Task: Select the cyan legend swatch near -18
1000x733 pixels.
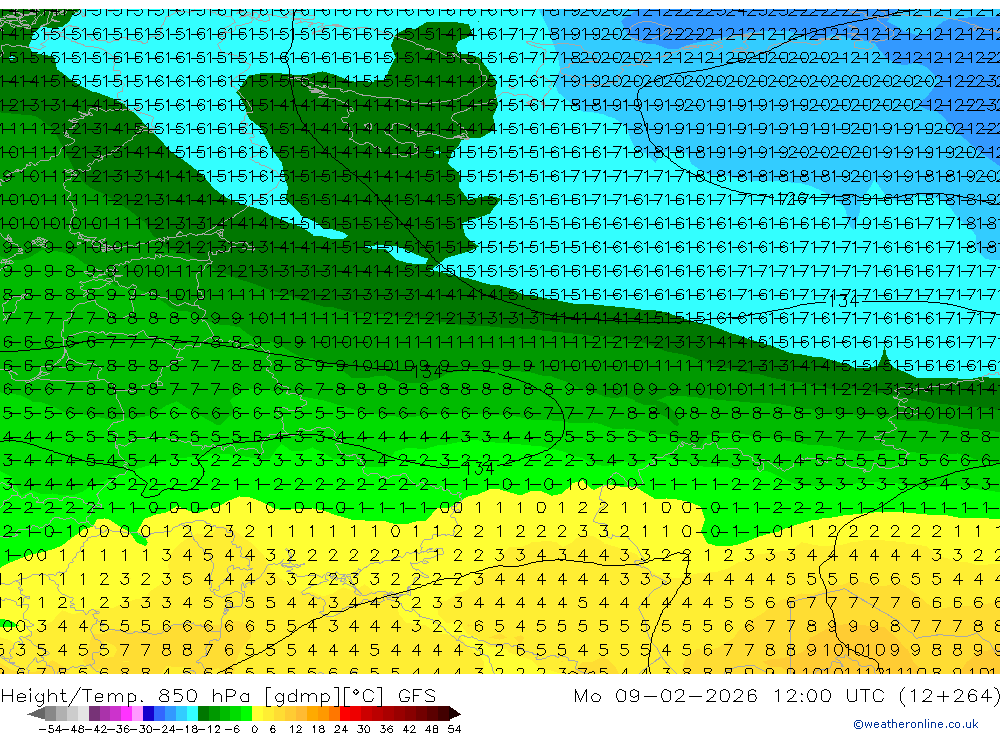Action: pos(192,714)
